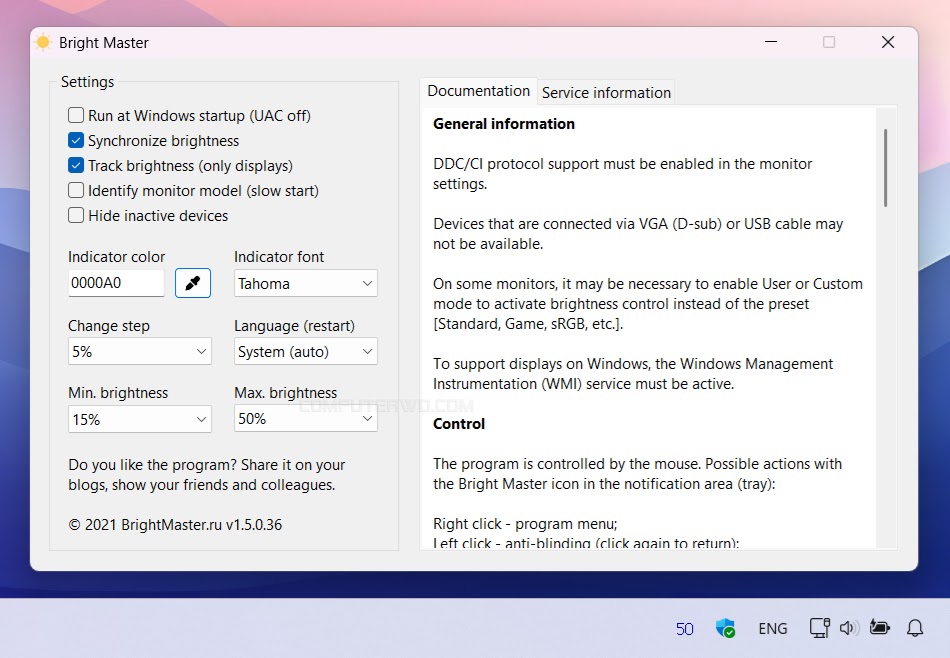Click the 'Right click - program menu;' line
This screenshot has width=950, height=658.
(525, 523)
